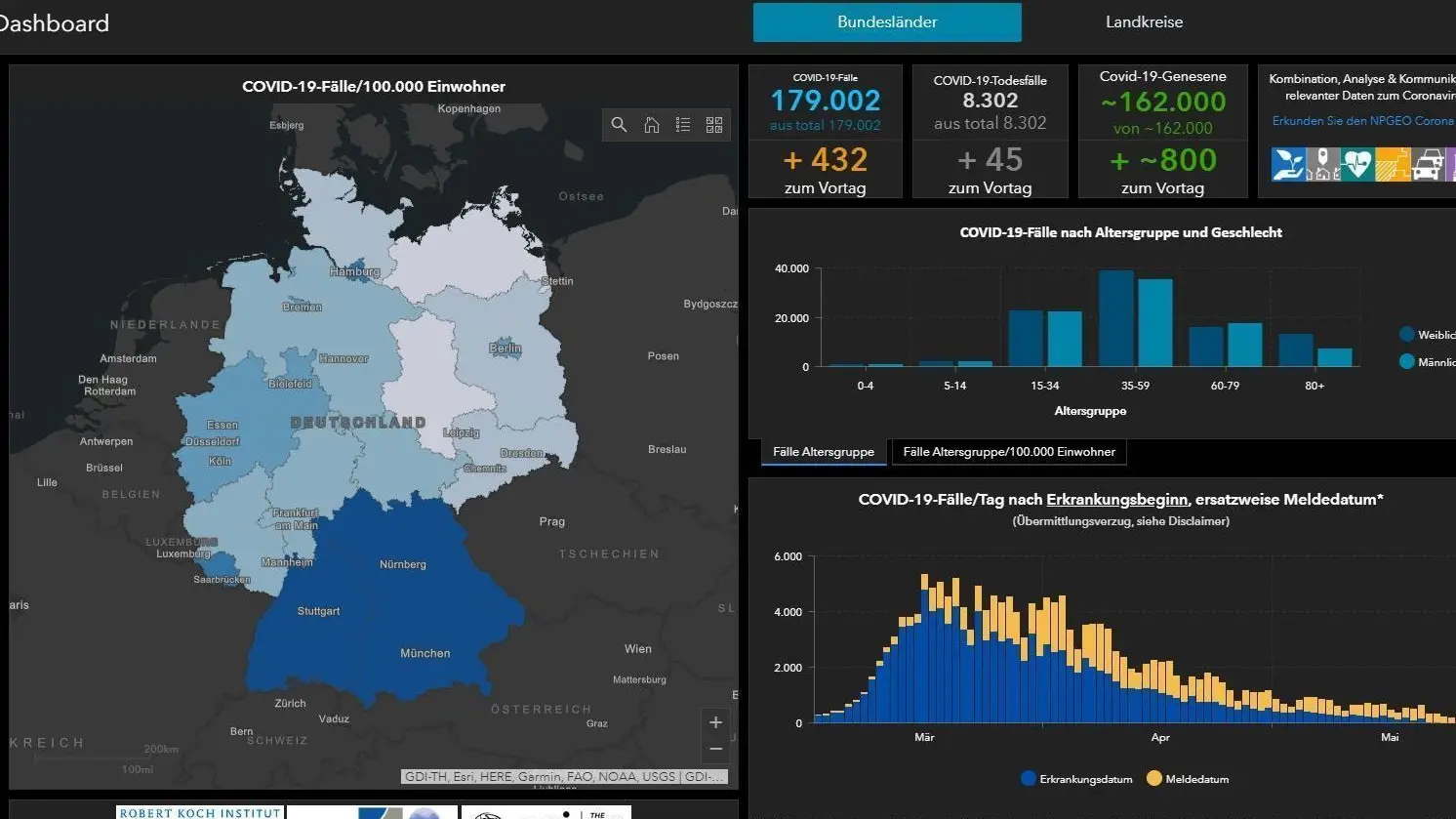Switch to the Landkreise tab

coord(1144,22)
